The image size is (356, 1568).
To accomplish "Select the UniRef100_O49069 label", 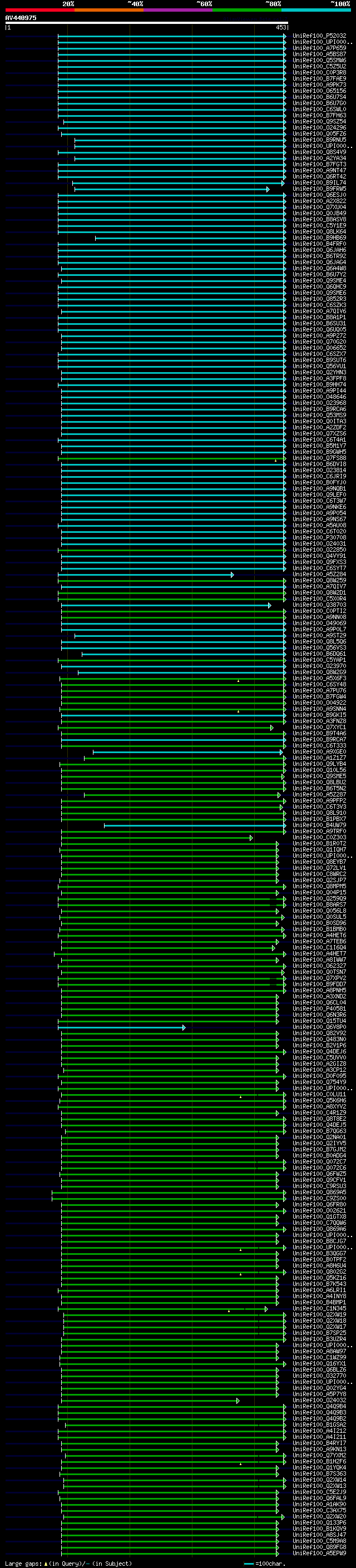I will 319,624.
